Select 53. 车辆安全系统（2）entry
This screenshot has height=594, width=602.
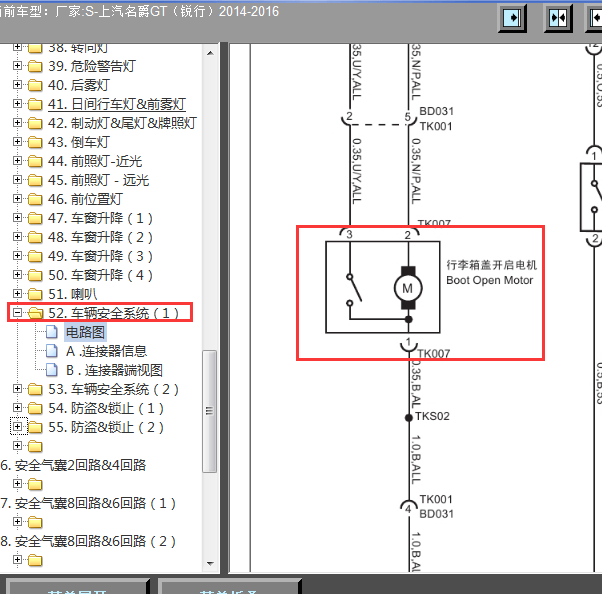coord(114,389)
